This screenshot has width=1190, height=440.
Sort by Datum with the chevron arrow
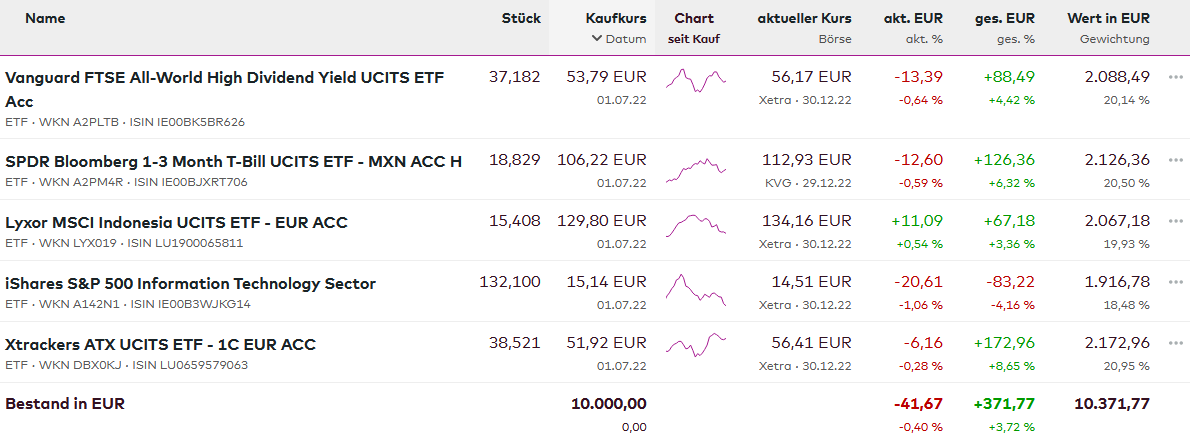(x=597, y=39)
